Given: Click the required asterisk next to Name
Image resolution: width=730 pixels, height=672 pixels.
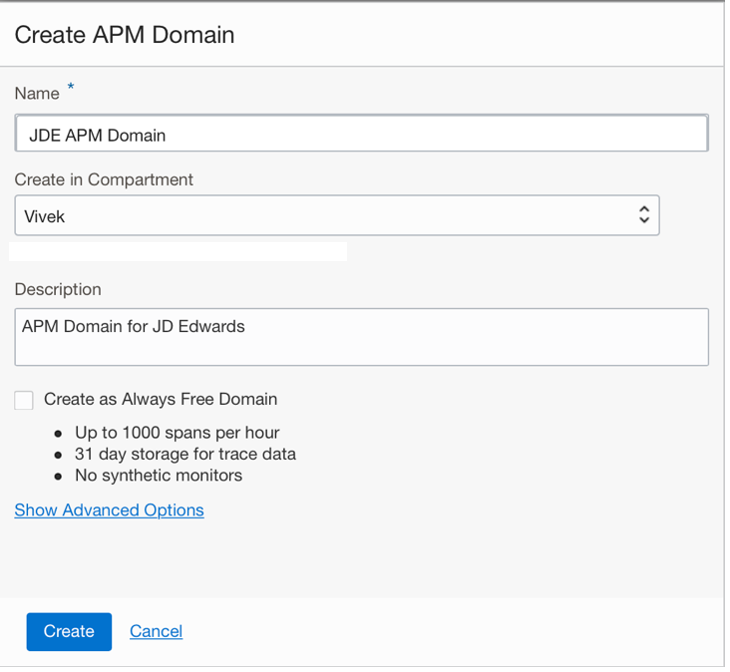Looking at the screenshot, I should point(71,89).
